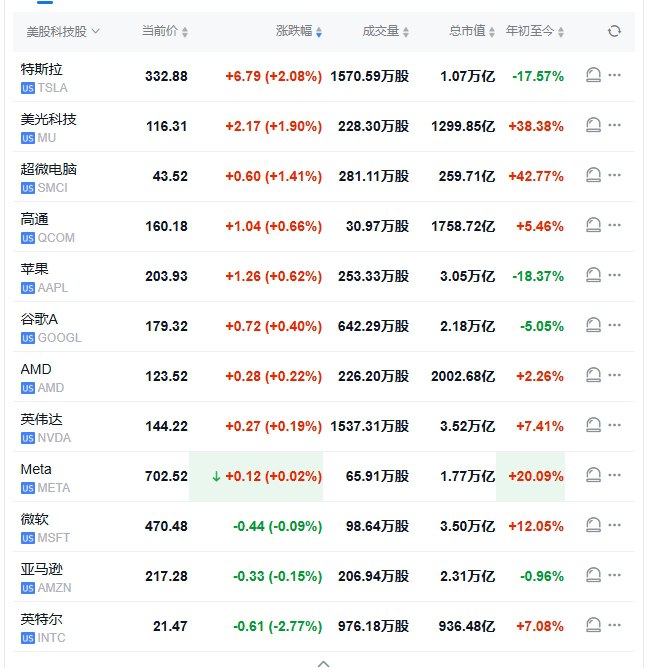
Task: Set price alert bell for 苹果 AAPL
Action: click(593, 275)
